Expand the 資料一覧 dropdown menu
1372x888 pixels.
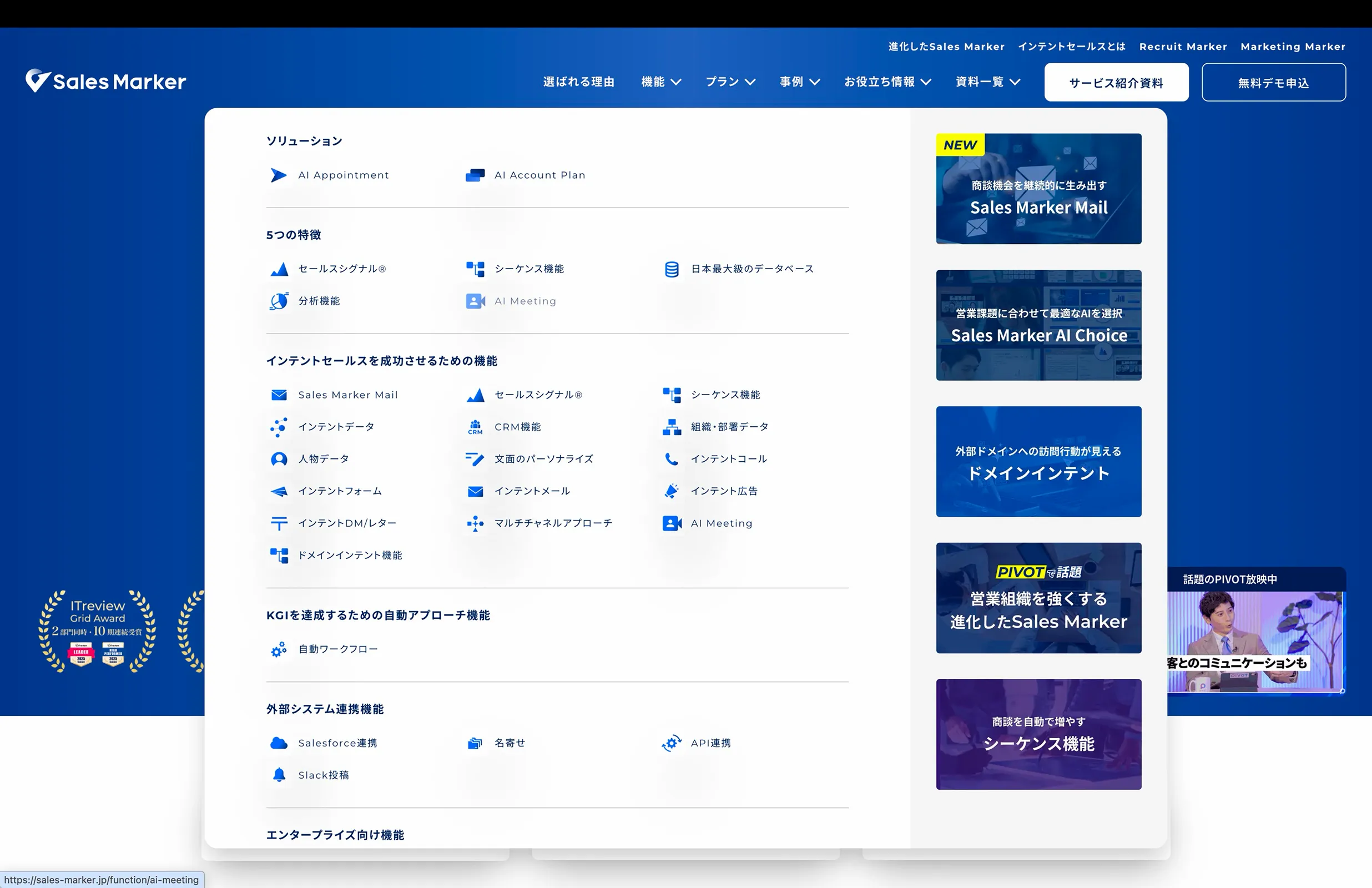(988, 82)
